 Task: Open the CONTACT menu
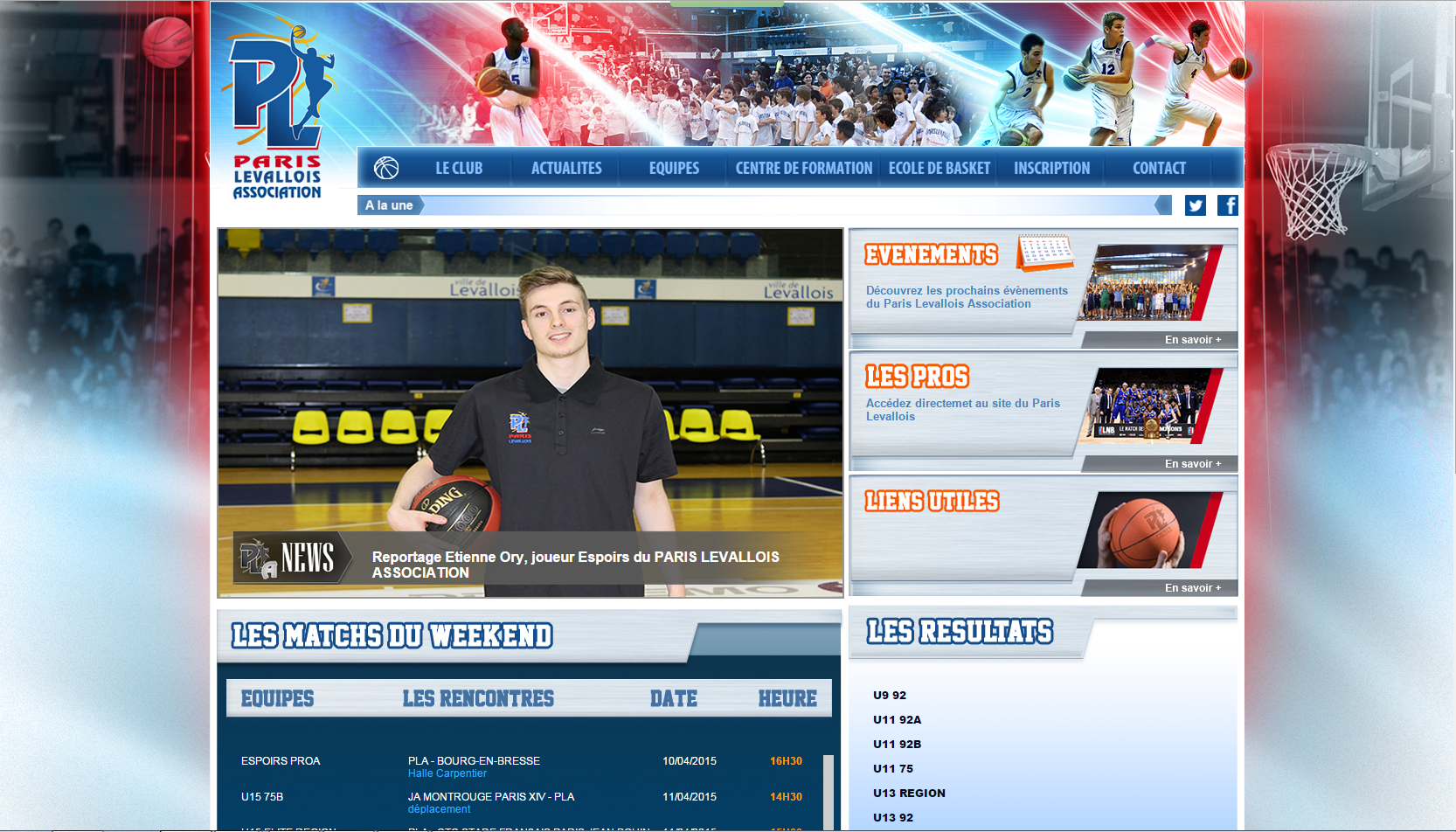click(x=1159, y=168)
